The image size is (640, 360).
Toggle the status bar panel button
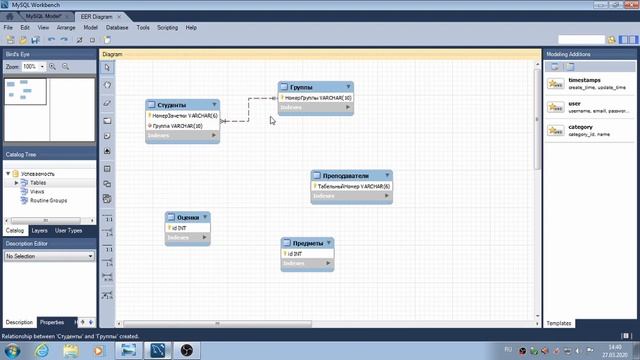[x=626, y=336]
